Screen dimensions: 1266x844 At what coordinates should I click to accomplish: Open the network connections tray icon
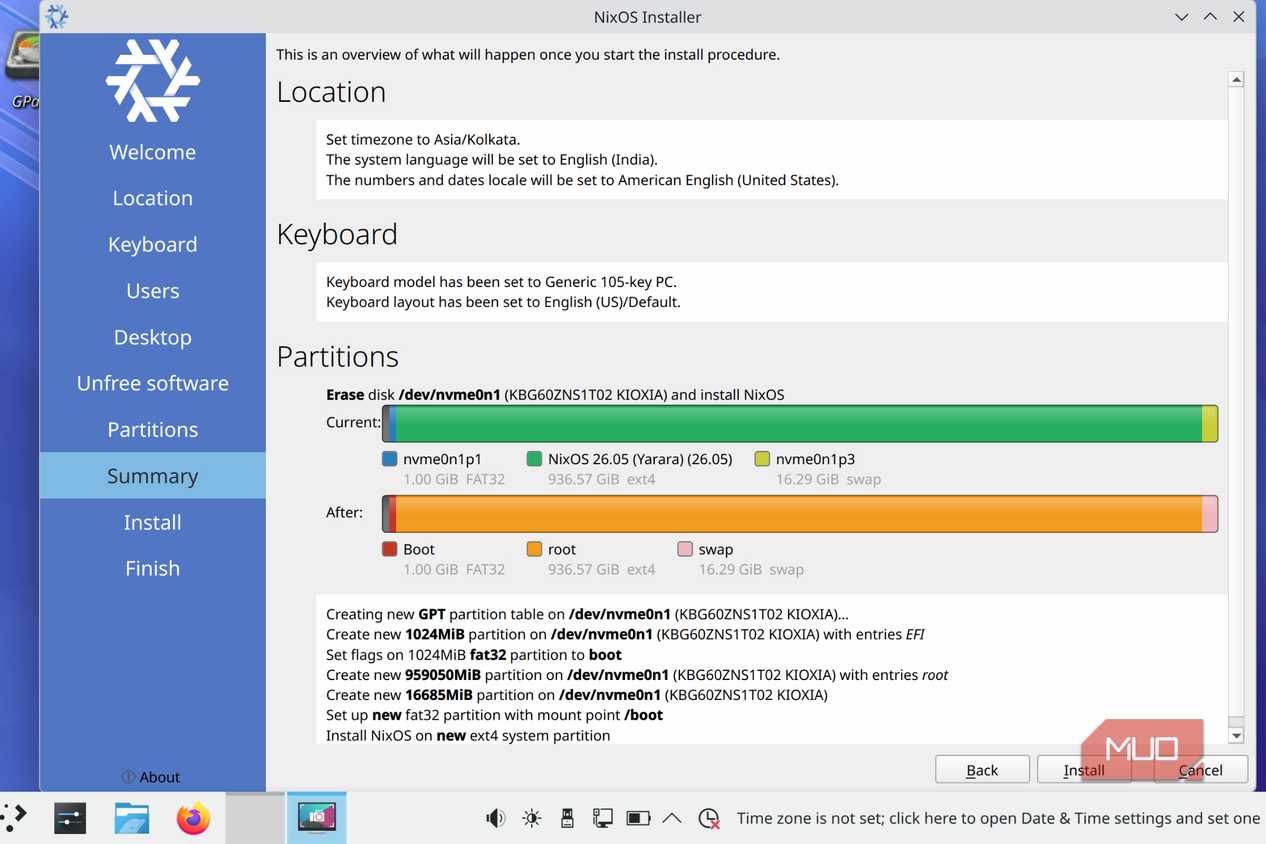pos(602,818)
